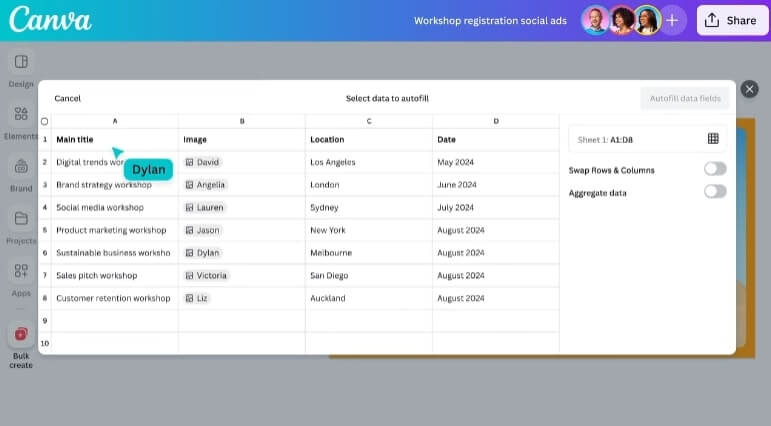Click the Canva logo

50,20
